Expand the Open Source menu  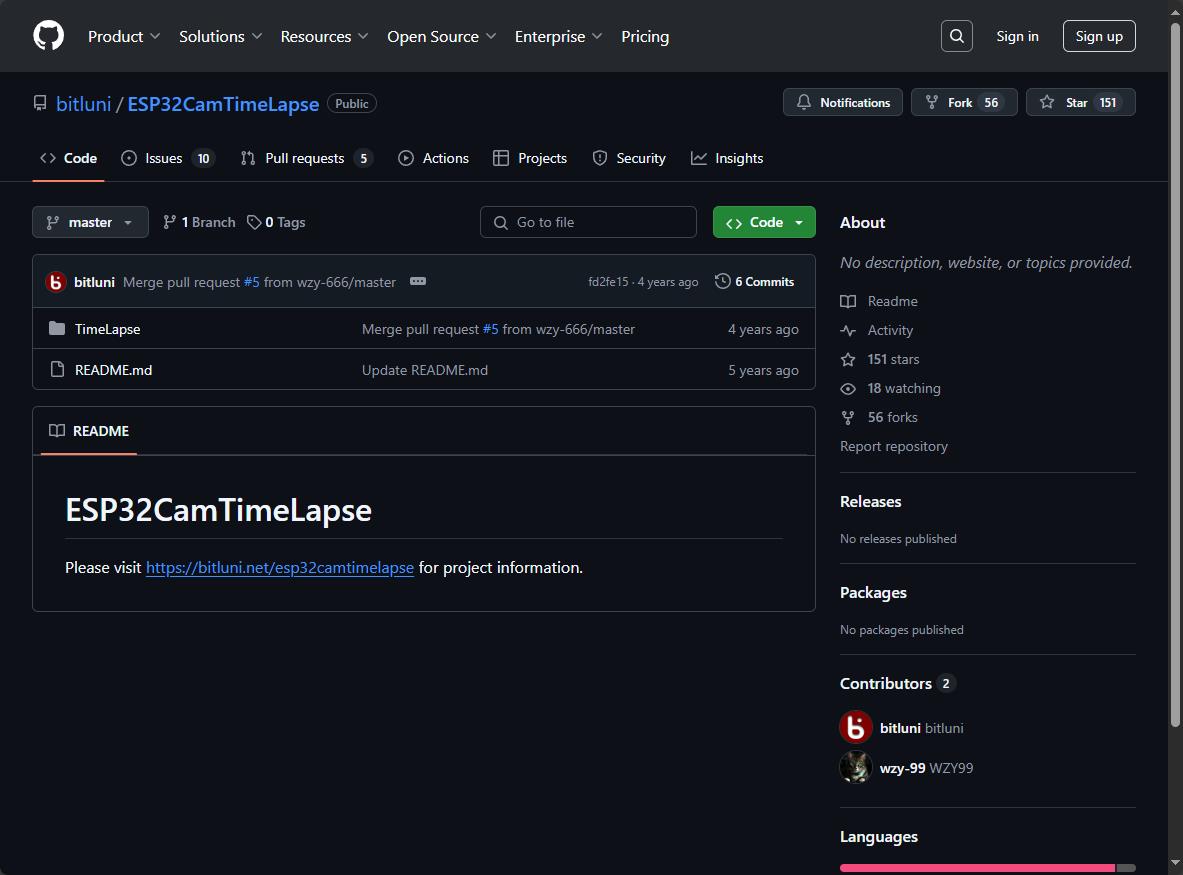[441, 36]
